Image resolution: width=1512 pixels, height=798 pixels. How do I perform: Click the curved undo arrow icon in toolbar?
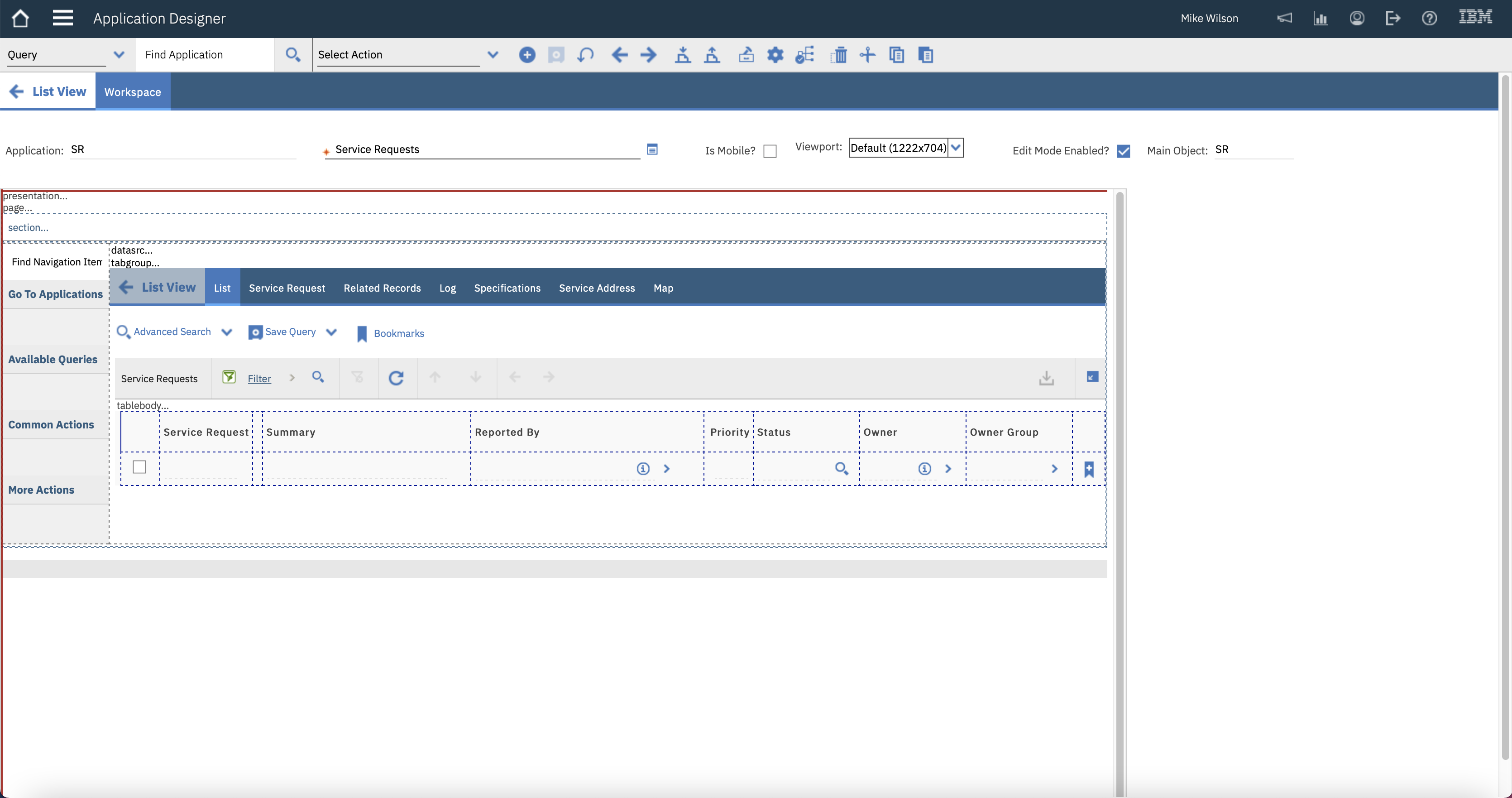tap(585, 55)
